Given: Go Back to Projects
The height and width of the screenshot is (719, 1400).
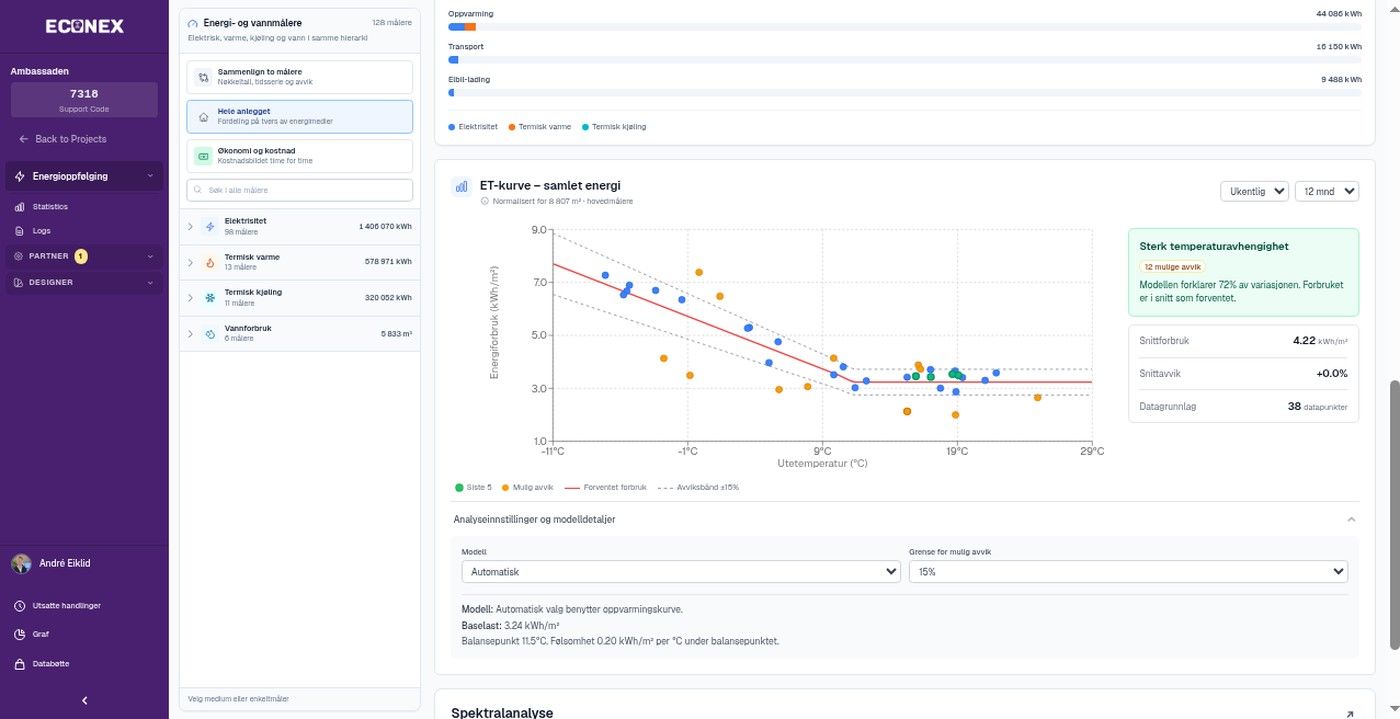Looking at the screenshot, I should click(62, 139).
